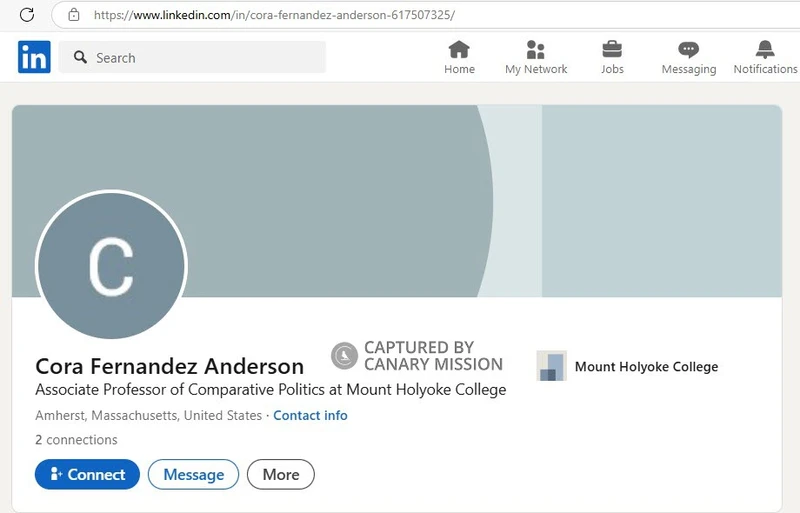Open the LinkedIn logo home link
This screenshot has width=800, height=513.
click(34, 57)
